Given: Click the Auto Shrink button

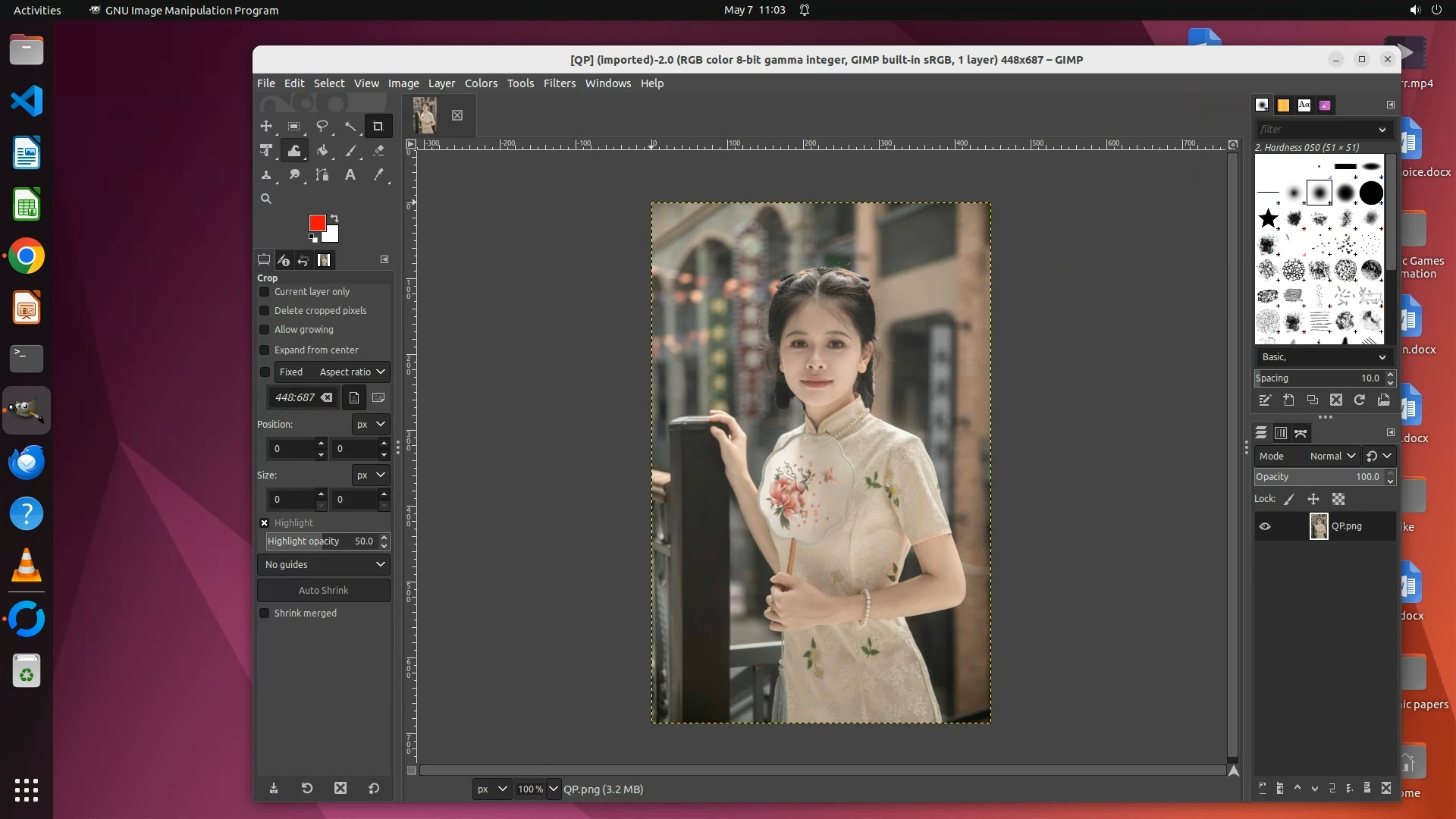Looking at the screenshot, I should tap(324, 591).
